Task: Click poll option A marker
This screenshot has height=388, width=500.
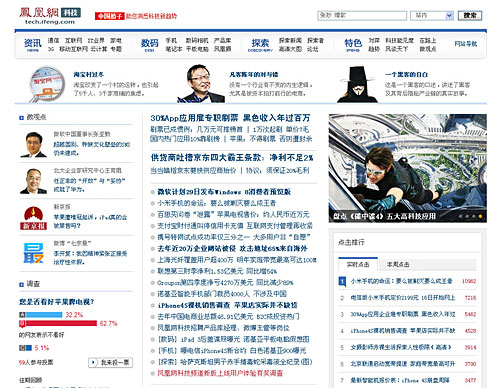Action: pos(22,315)
